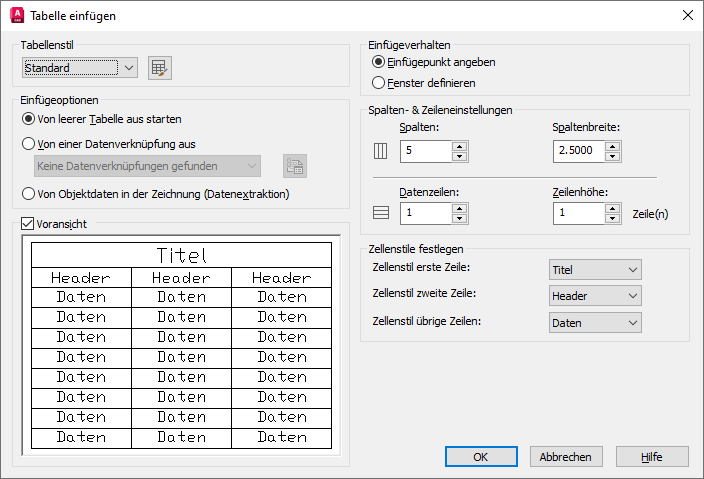Choose Von einer Datenverknüpfung aus option
The height and width of the screenshot is (479, 704).
click(x=29, y=144)
